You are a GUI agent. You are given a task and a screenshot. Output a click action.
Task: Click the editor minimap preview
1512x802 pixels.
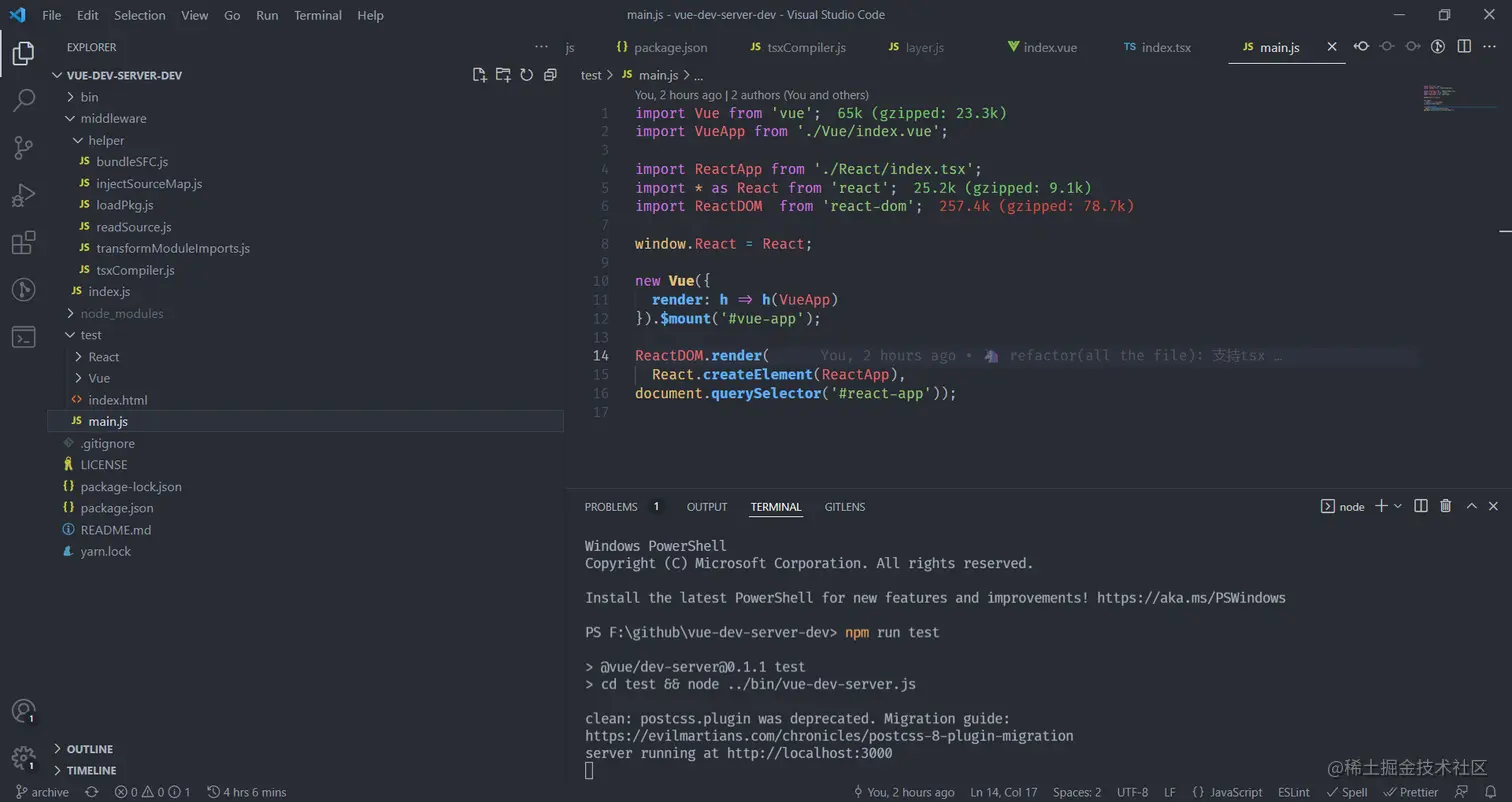[x=1458, y=98]
